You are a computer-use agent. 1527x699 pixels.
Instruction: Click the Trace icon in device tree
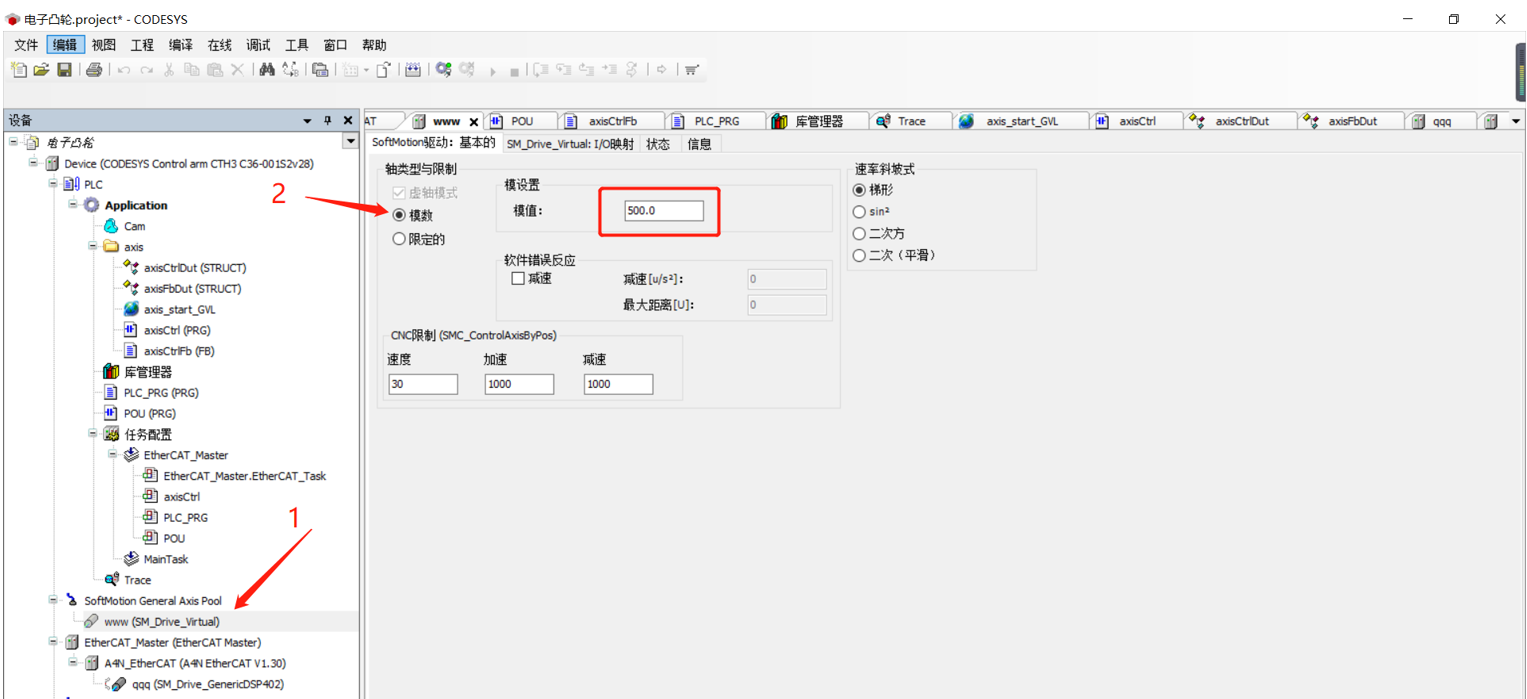click(111, 580)
